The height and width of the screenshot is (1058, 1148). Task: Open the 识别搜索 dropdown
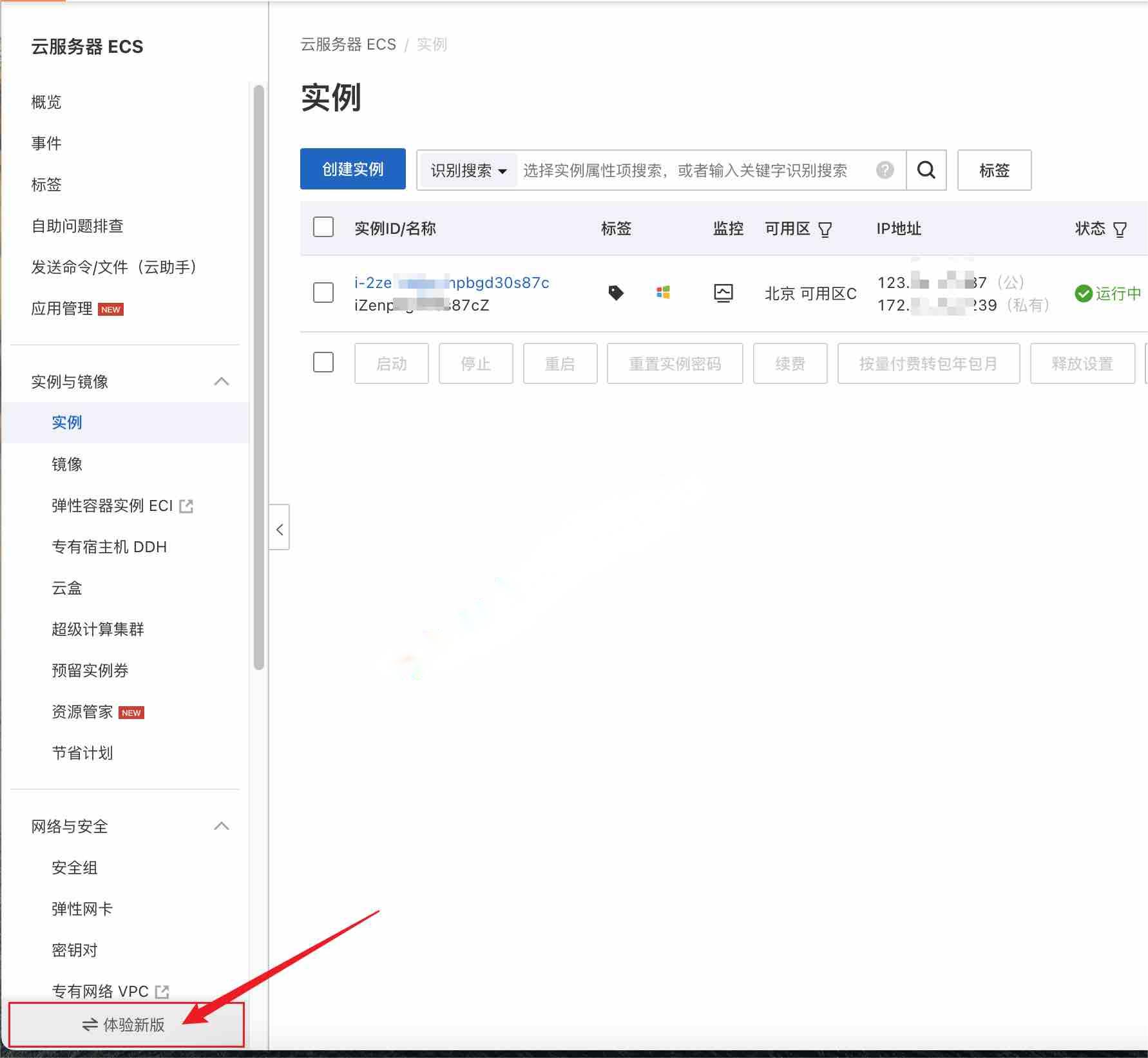pyautogui.click(x=468, y=170)
